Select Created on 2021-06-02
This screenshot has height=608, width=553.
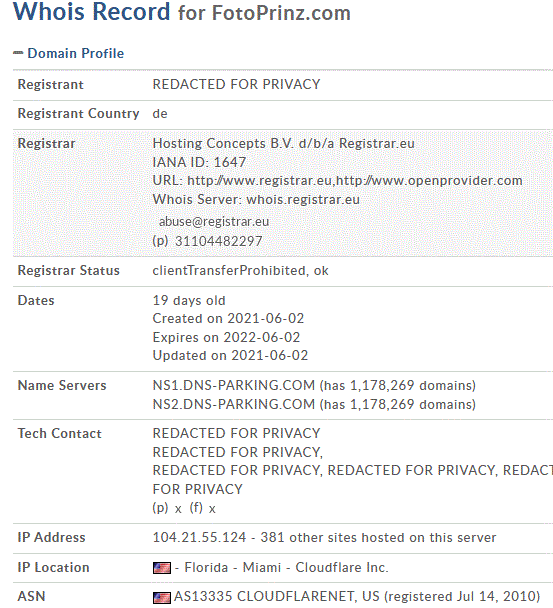click(x=228, y=318)
